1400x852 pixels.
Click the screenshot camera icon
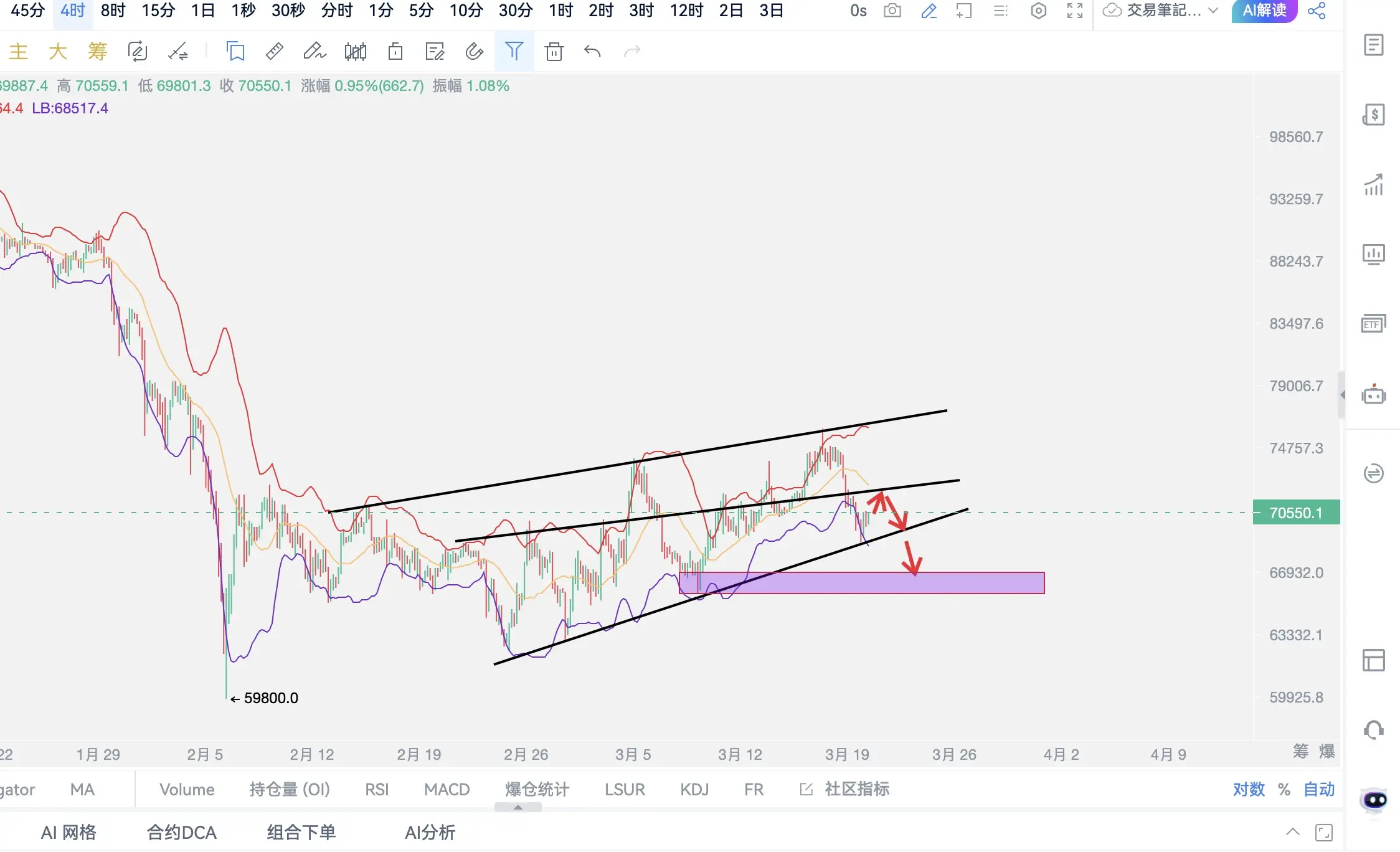[x=892, y=11]
